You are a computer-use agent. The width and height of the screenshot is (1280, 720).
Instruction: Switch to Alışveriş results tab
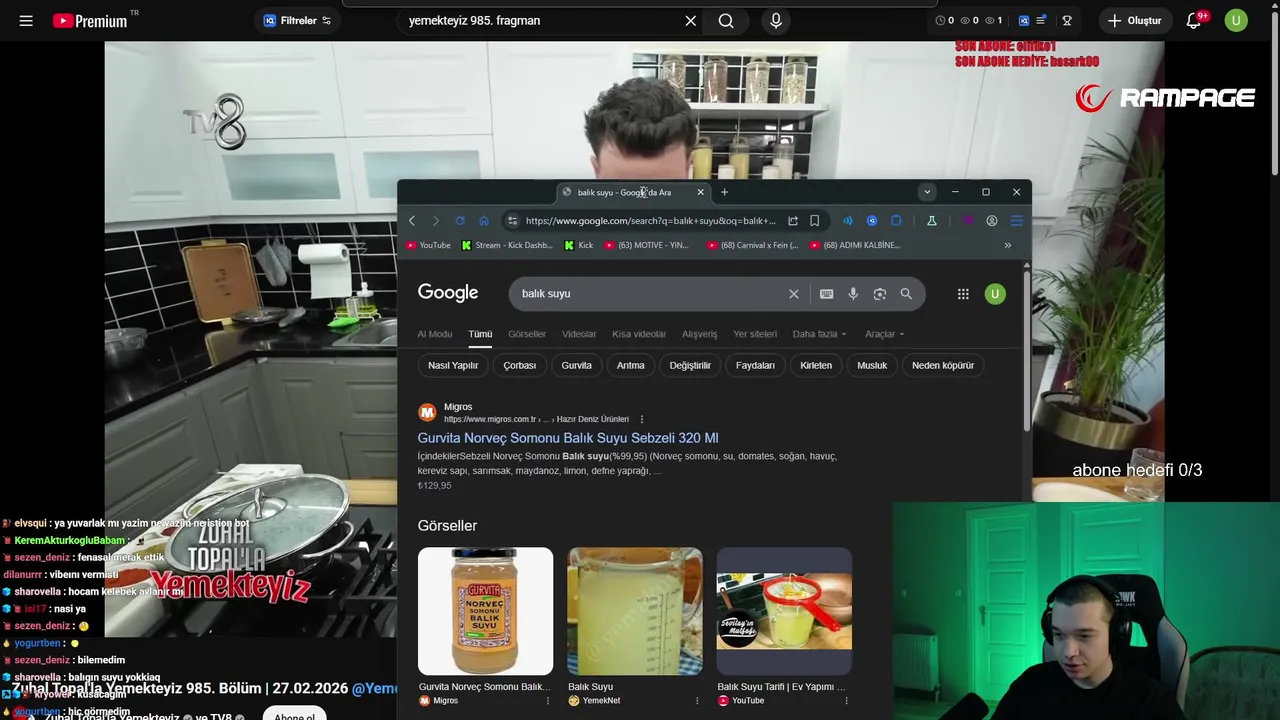click(700, 334)
